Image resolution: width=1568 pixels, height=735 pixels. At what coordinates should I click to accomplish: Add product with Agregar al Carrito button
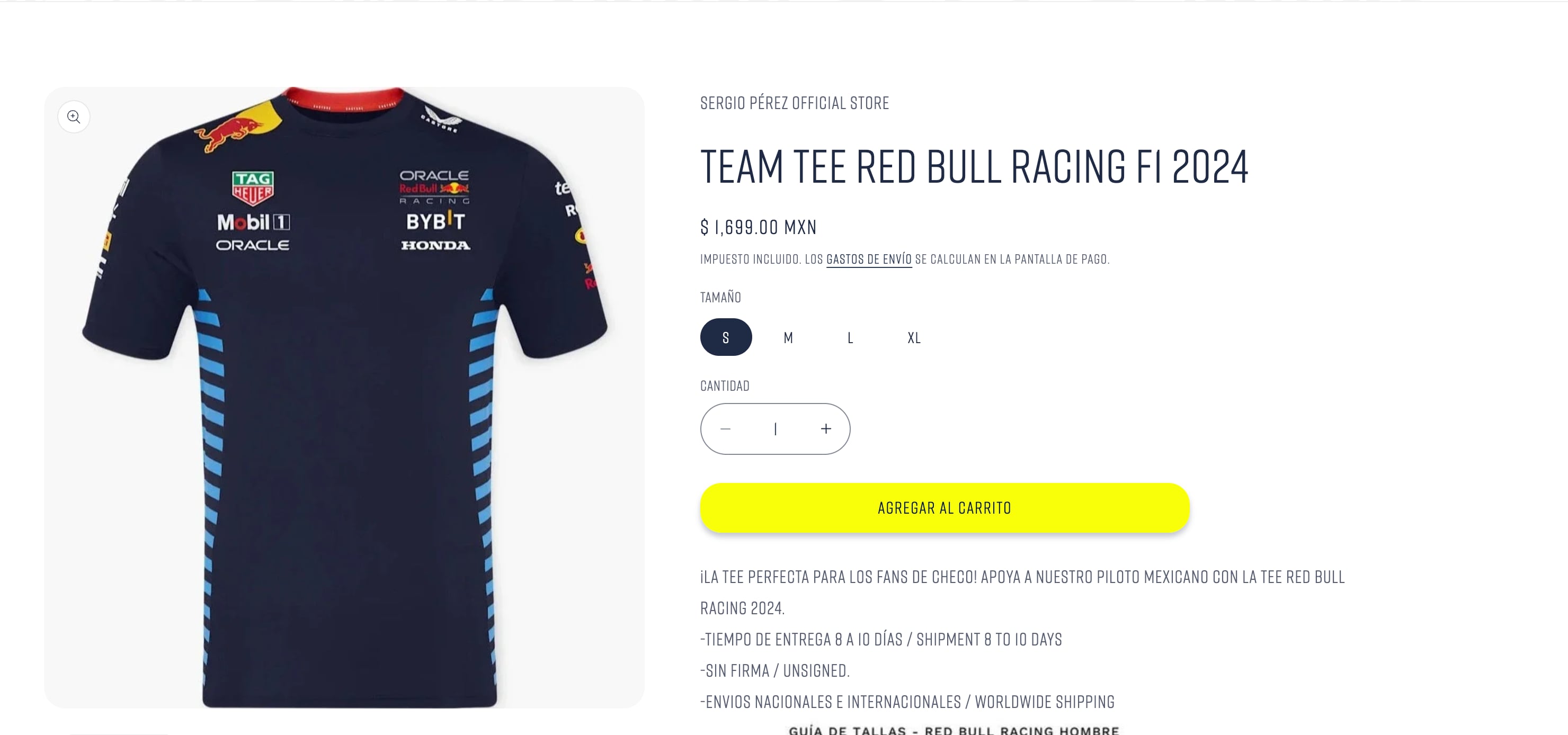945,508
